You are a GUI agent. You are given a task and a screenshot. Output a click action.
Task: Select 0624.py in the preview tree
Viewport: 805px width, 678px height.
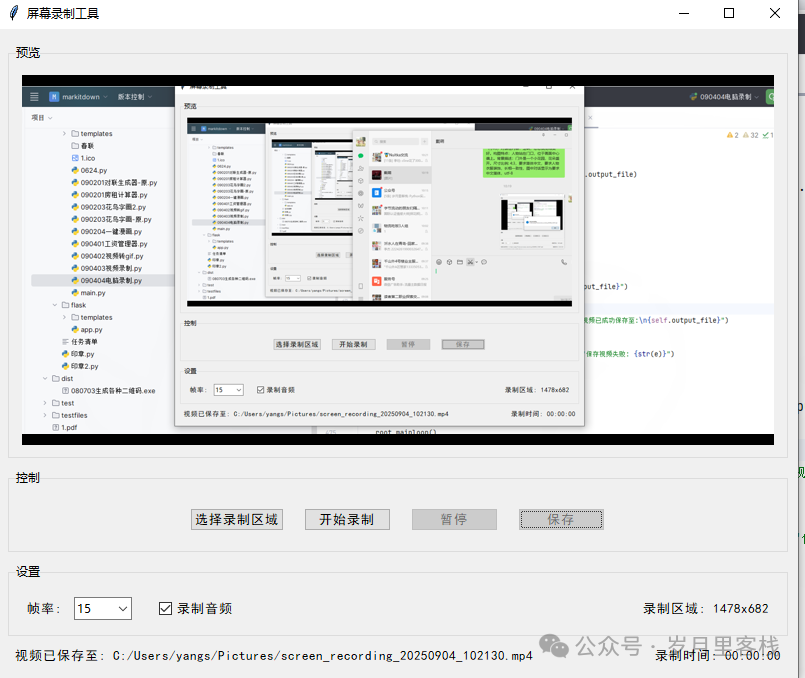[89, 170]
